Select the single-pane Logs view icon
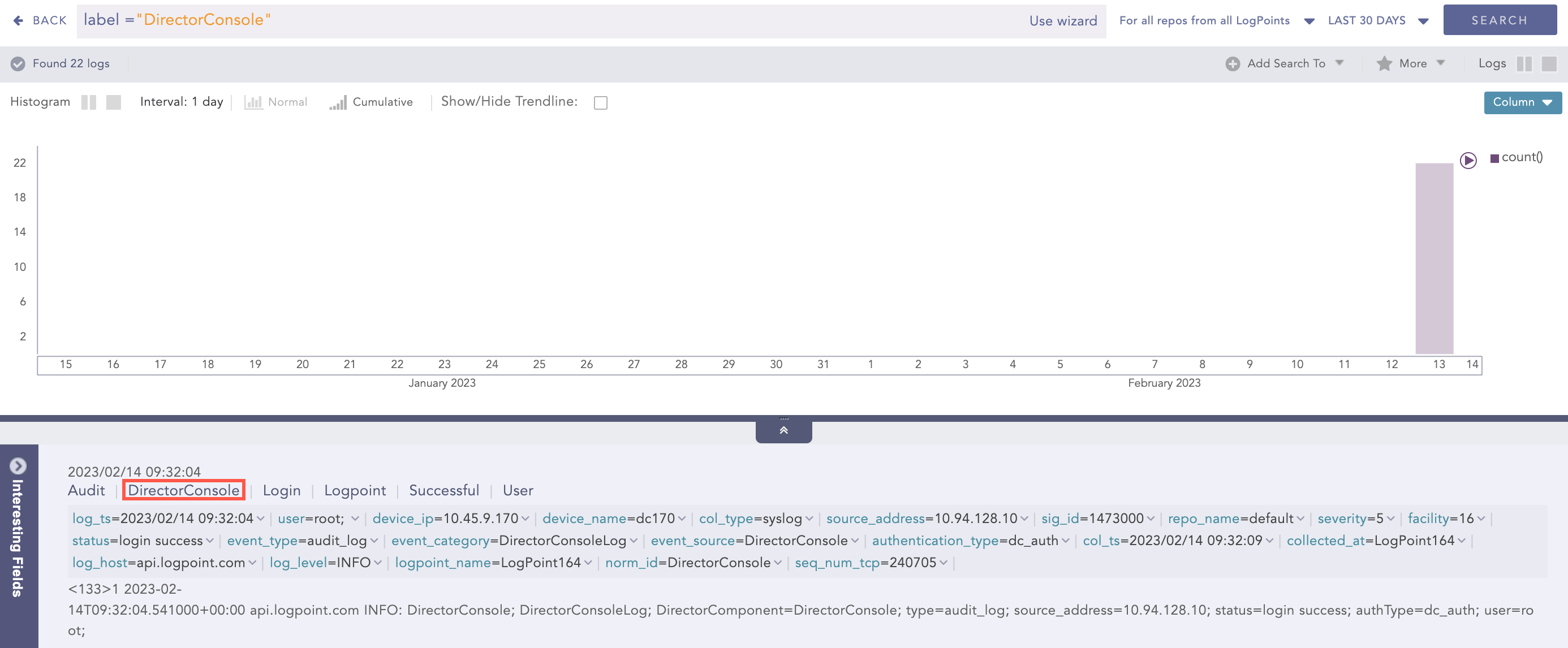This screenshot has width=1568, height=648. (1549, 63)
